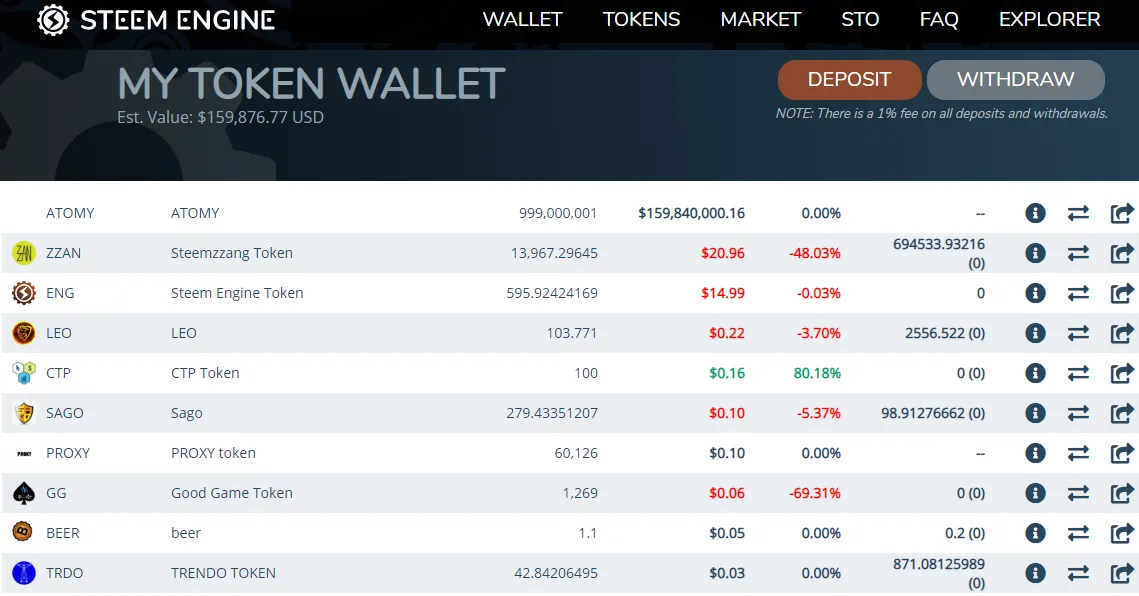Click the STEEM ENGINE title text
Viewport: 1139px width, 596px height.
[177, 20]
